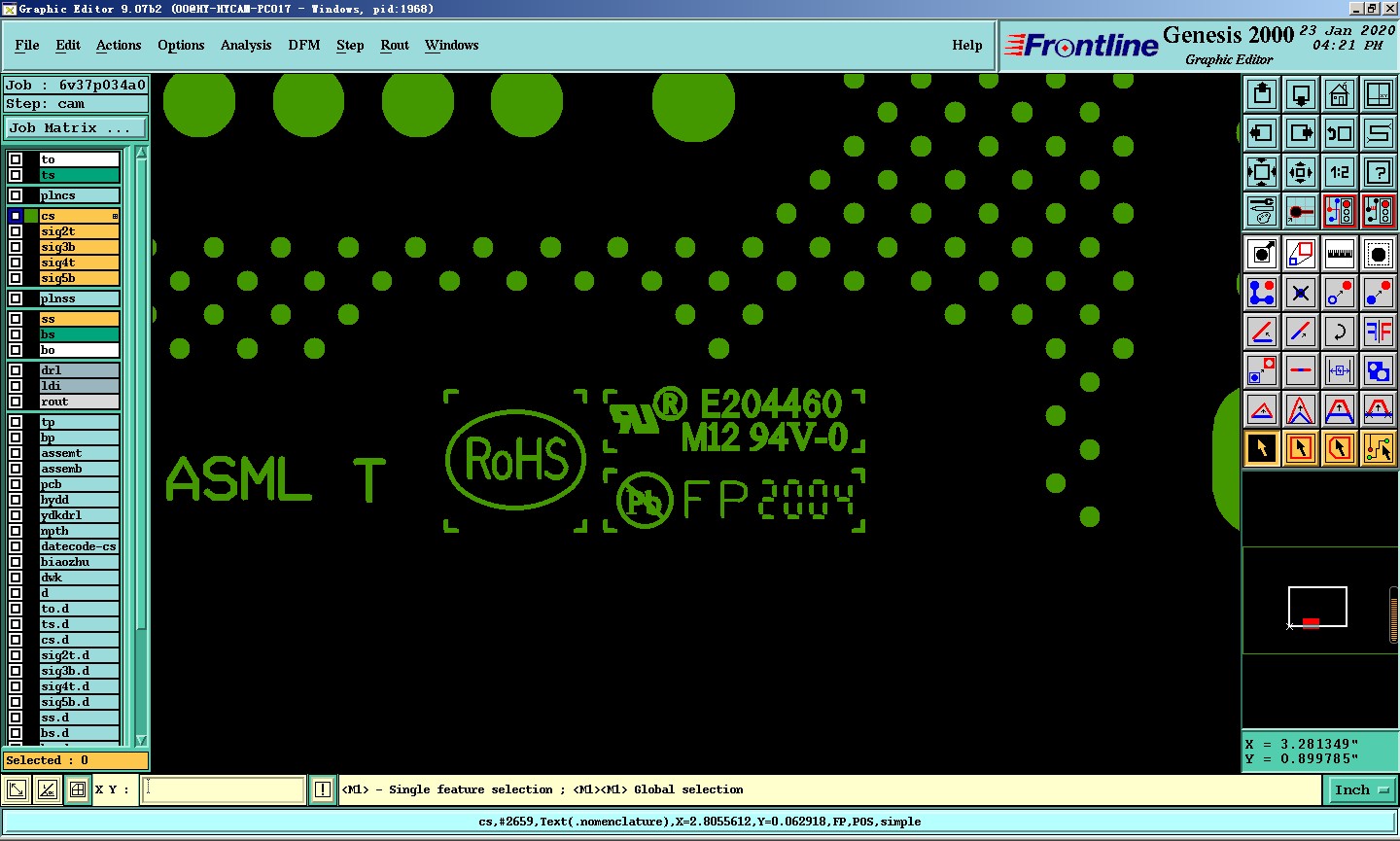Click the layer list scroll up arrow

tap(141, 152)
